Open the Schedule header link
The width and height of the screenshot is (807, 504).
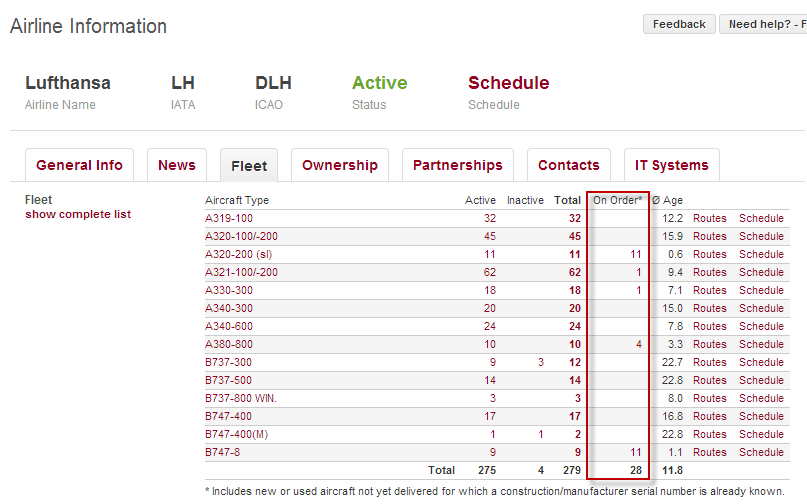tap(508, 83)
